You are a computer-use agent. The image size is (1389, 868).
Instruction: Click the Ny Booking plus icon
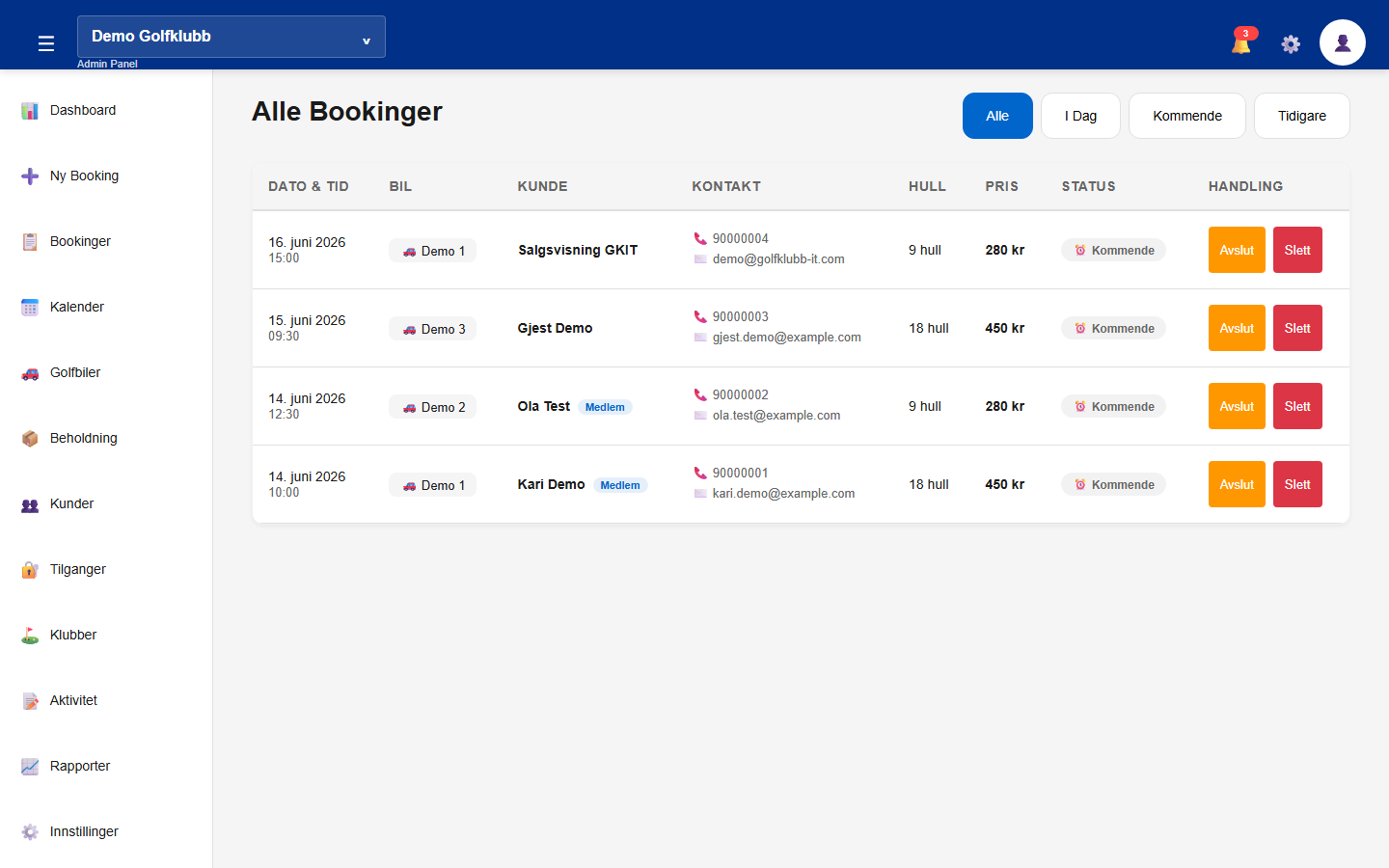[30, 176]
